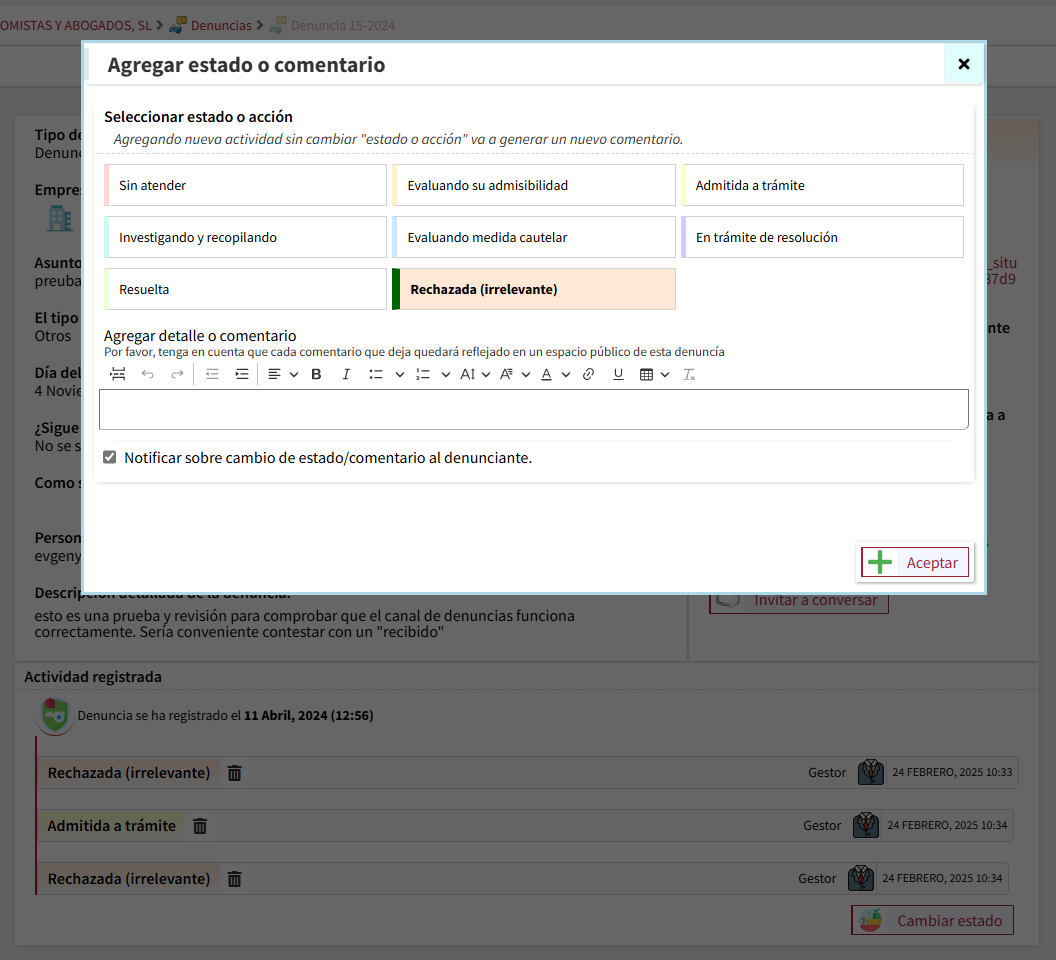The height and width of the screenshot is (960, 1056).
Task: Apply italic formatting in the comment editor
Action: coord(346,374)
